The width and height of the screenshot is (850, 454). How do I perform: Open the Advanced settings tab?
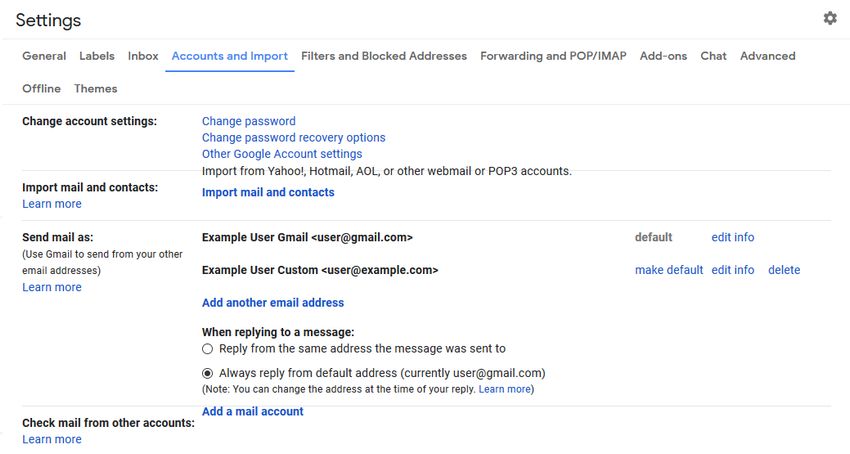coord(768,56)
